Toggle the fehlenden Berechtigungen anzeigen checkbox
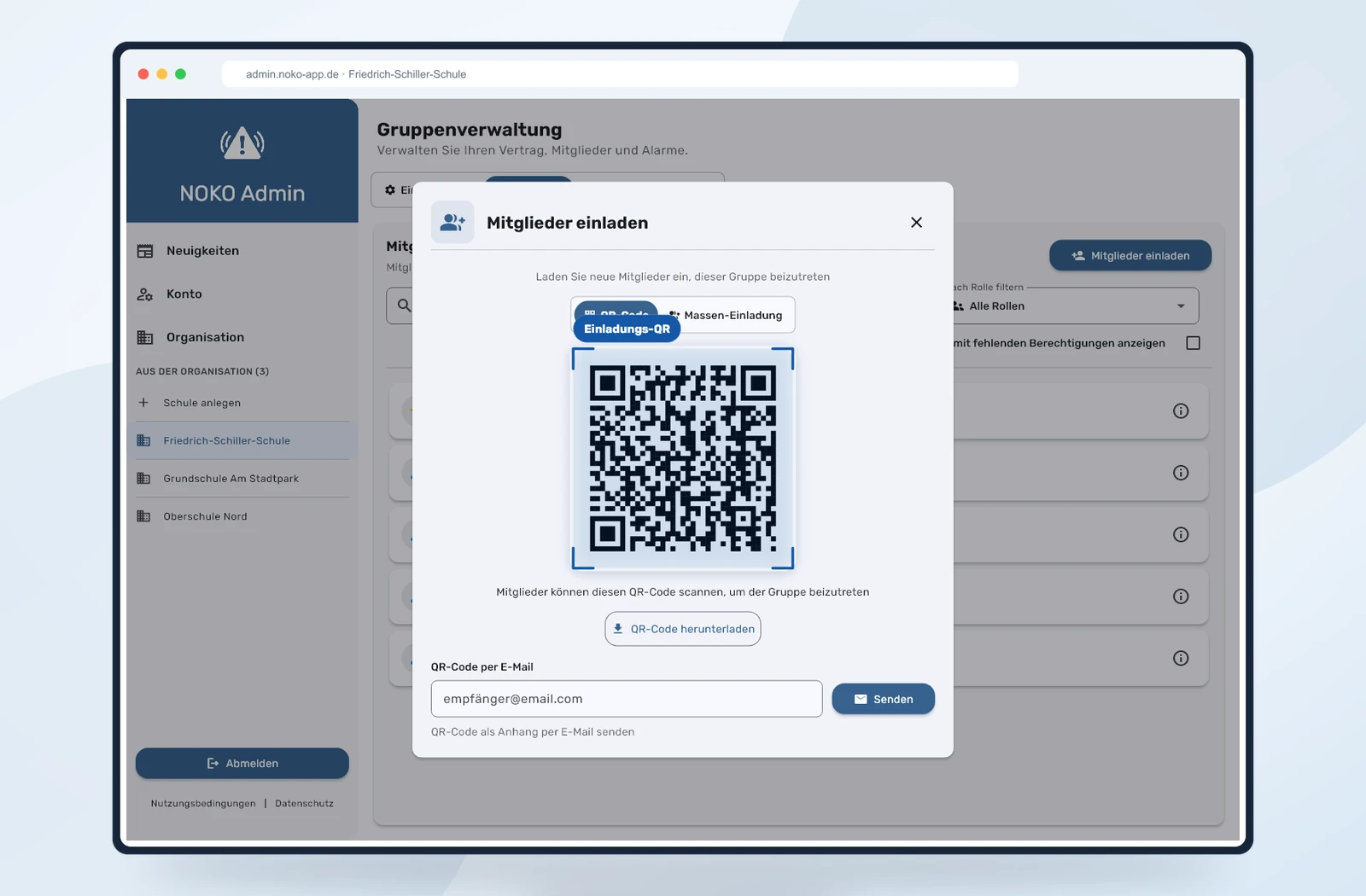 point(1194,343)
